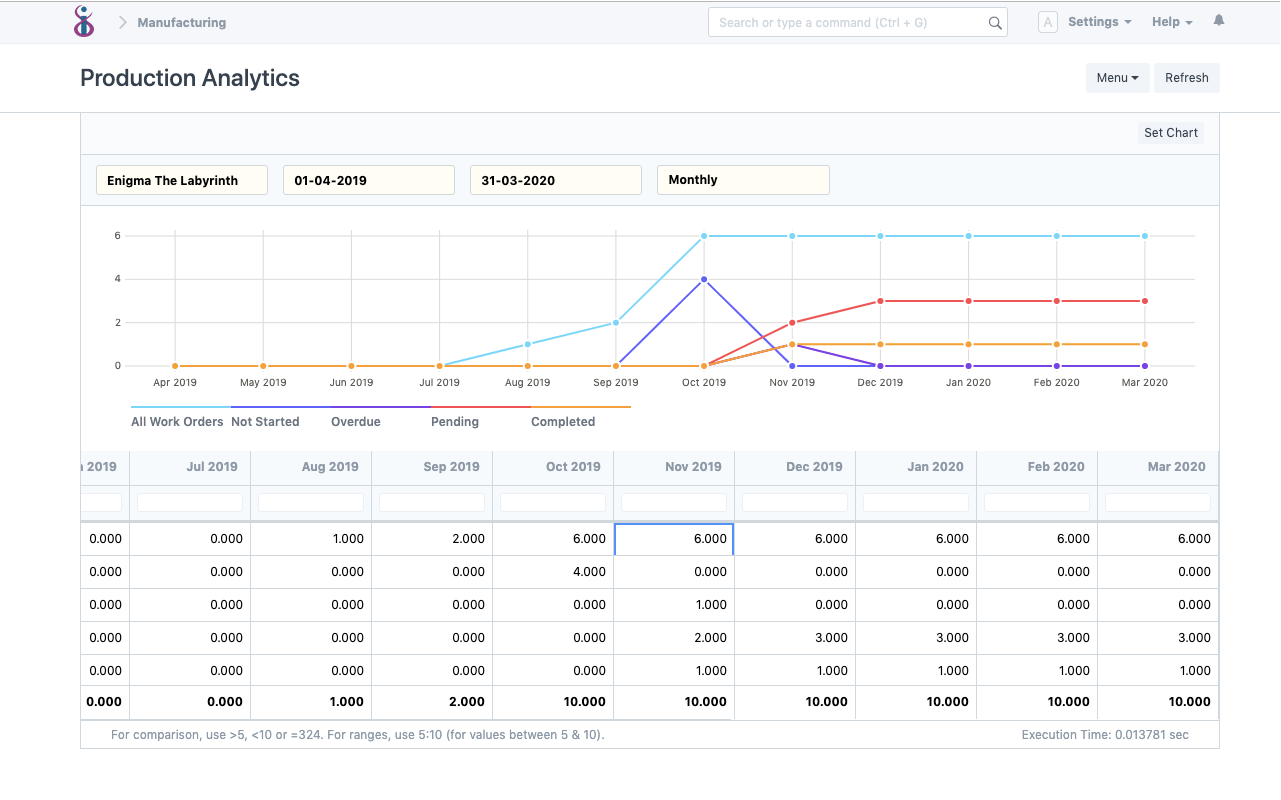Toggle the All Work Orders series in legend
The height and width of the screenshot is (800, 1281).
click(177, 421)
